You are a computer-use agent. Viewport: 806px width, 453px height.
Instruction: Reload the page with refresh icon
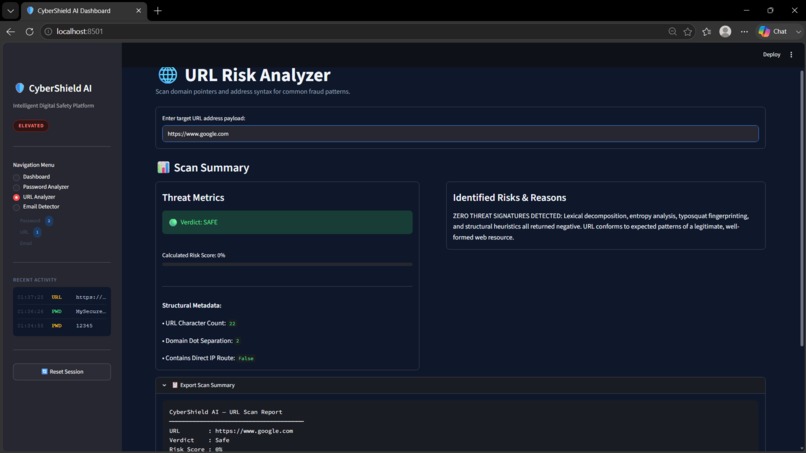coord(29,31)
